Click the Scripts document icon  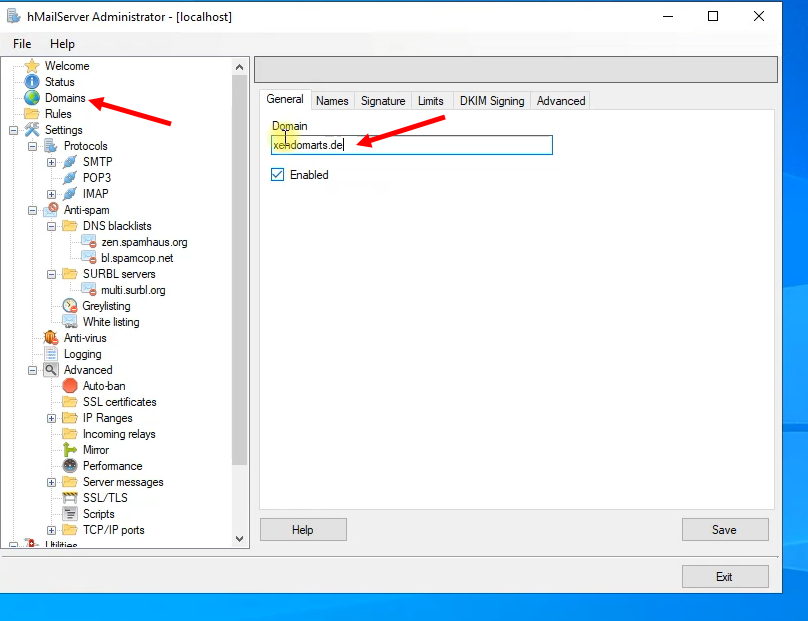[x=70, y=514]
